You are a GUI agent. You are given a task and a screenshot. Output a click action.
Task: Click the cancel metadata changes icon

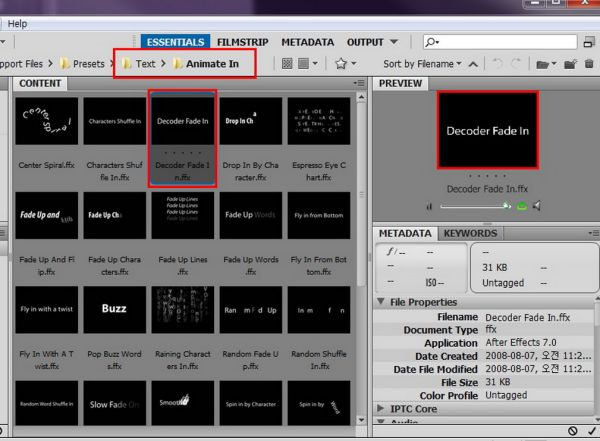(573, 431)
